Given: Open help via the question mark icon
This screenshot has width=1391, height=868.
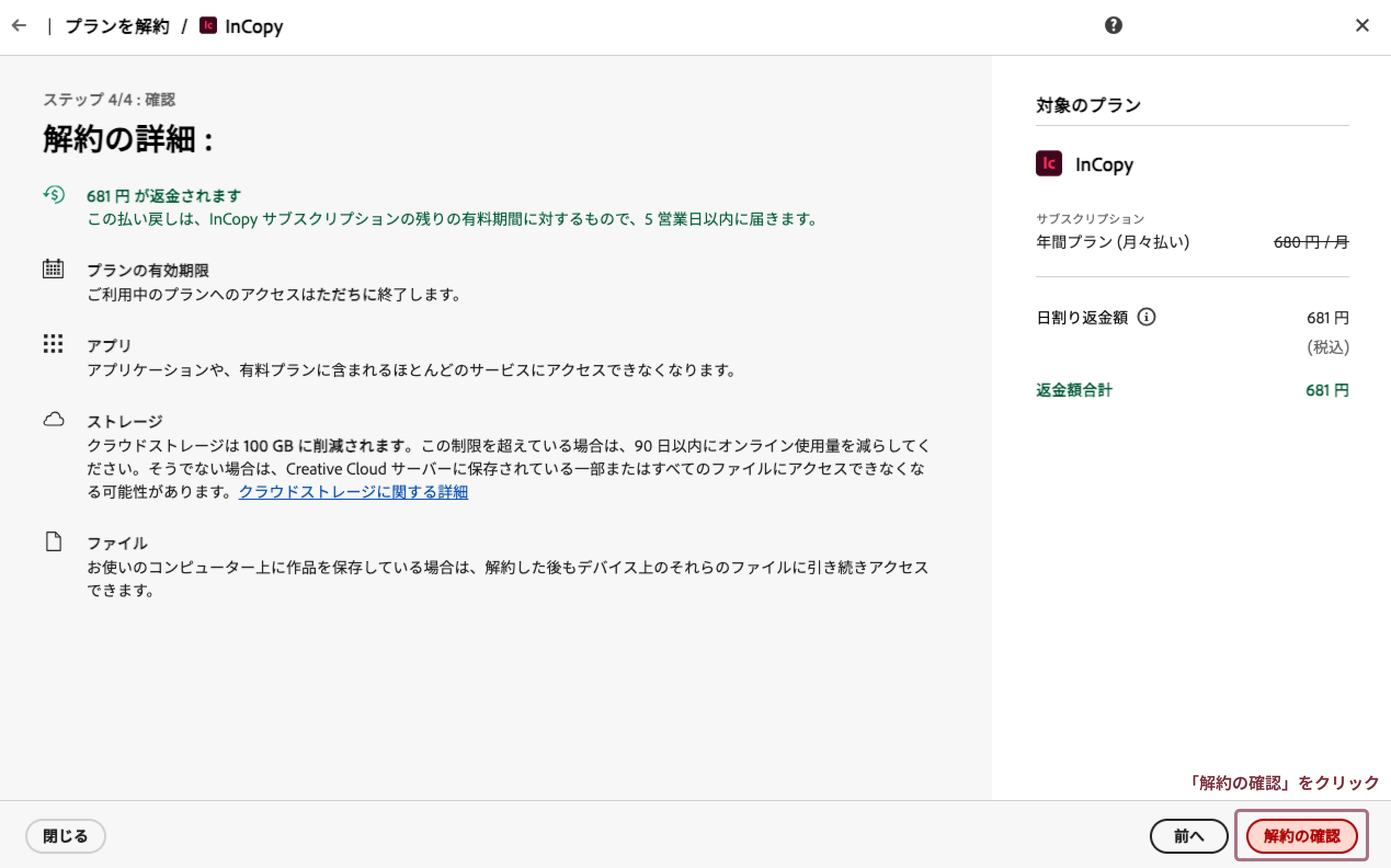Looking at the screenshot, I should [x=1113, y=25].
